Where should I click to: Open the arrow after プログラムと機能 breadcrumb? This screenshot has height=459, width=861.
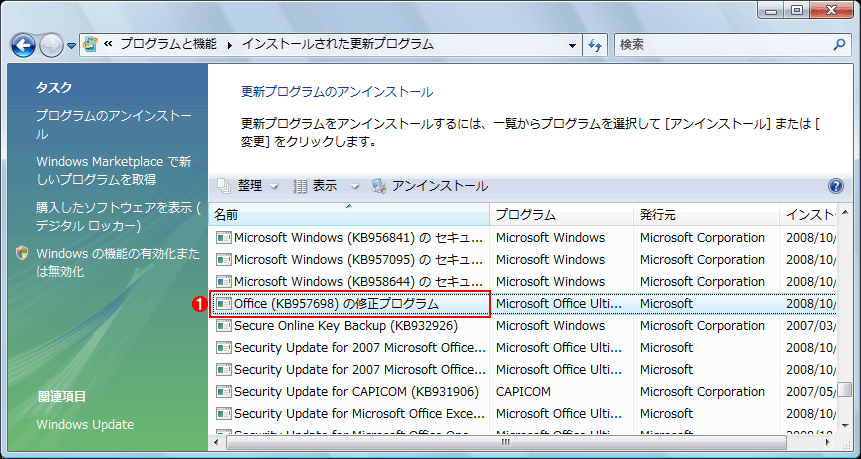(230, 45)
